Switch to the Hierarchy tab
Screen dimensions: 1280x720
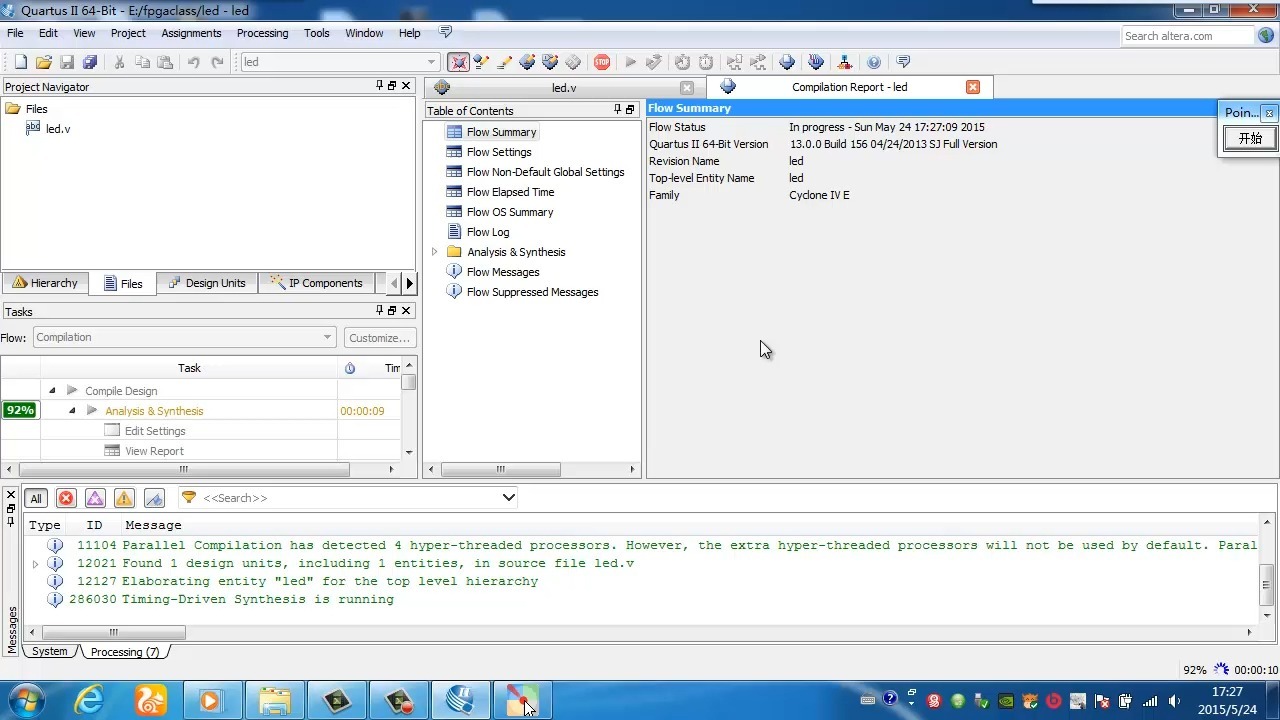tap(45, 283)
